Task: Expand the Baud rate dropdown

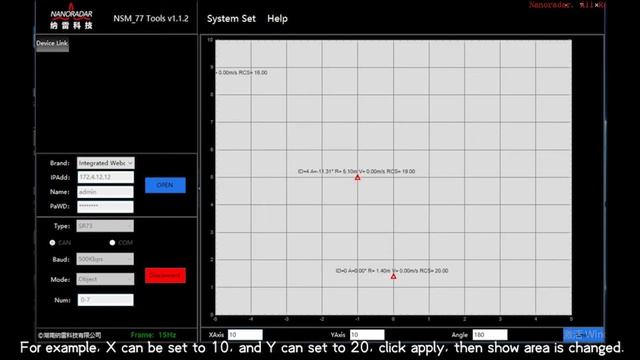Action: pyautogui.click(x=105, y=259)
